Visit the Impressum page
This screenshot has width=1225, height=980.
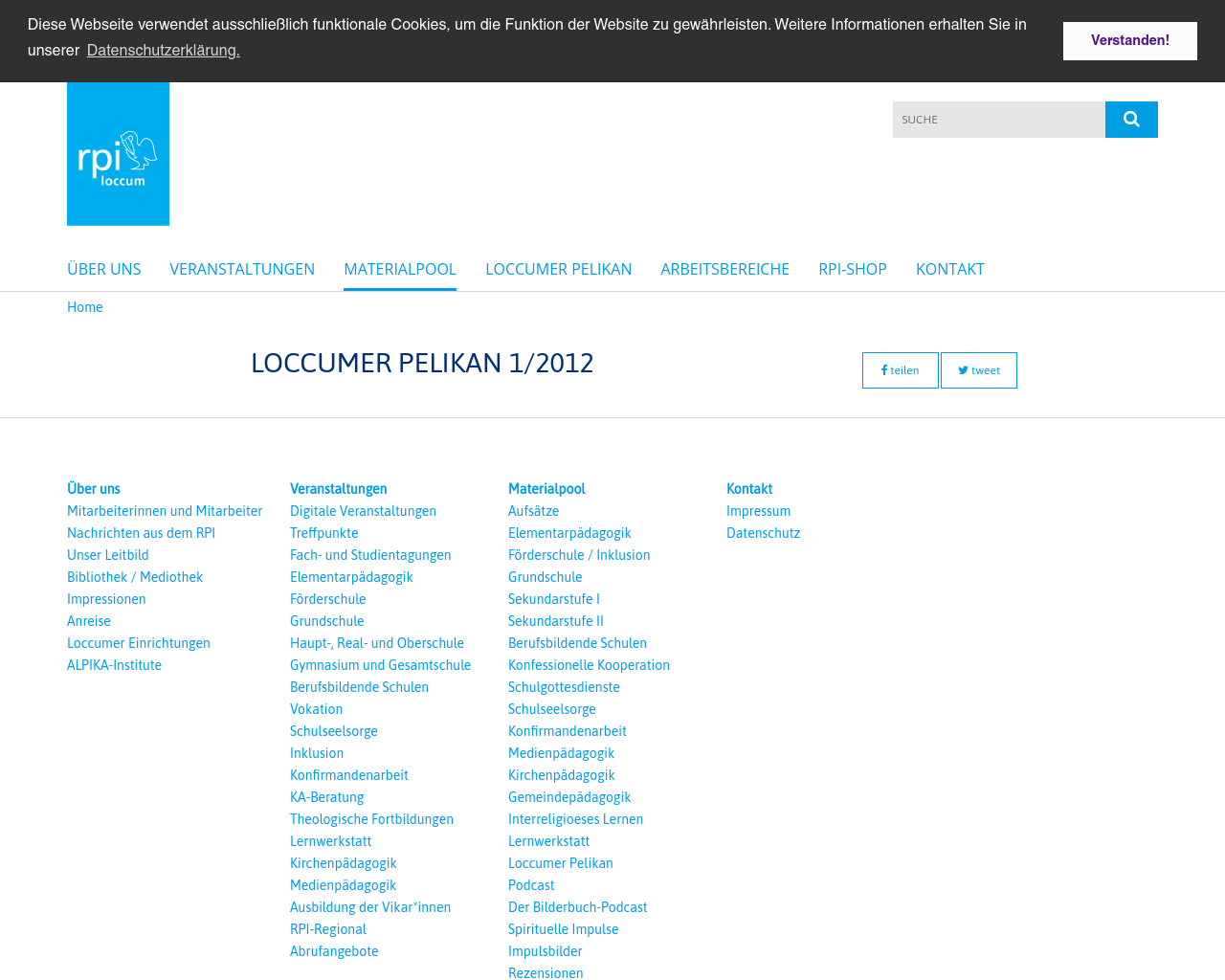point(758,511)
